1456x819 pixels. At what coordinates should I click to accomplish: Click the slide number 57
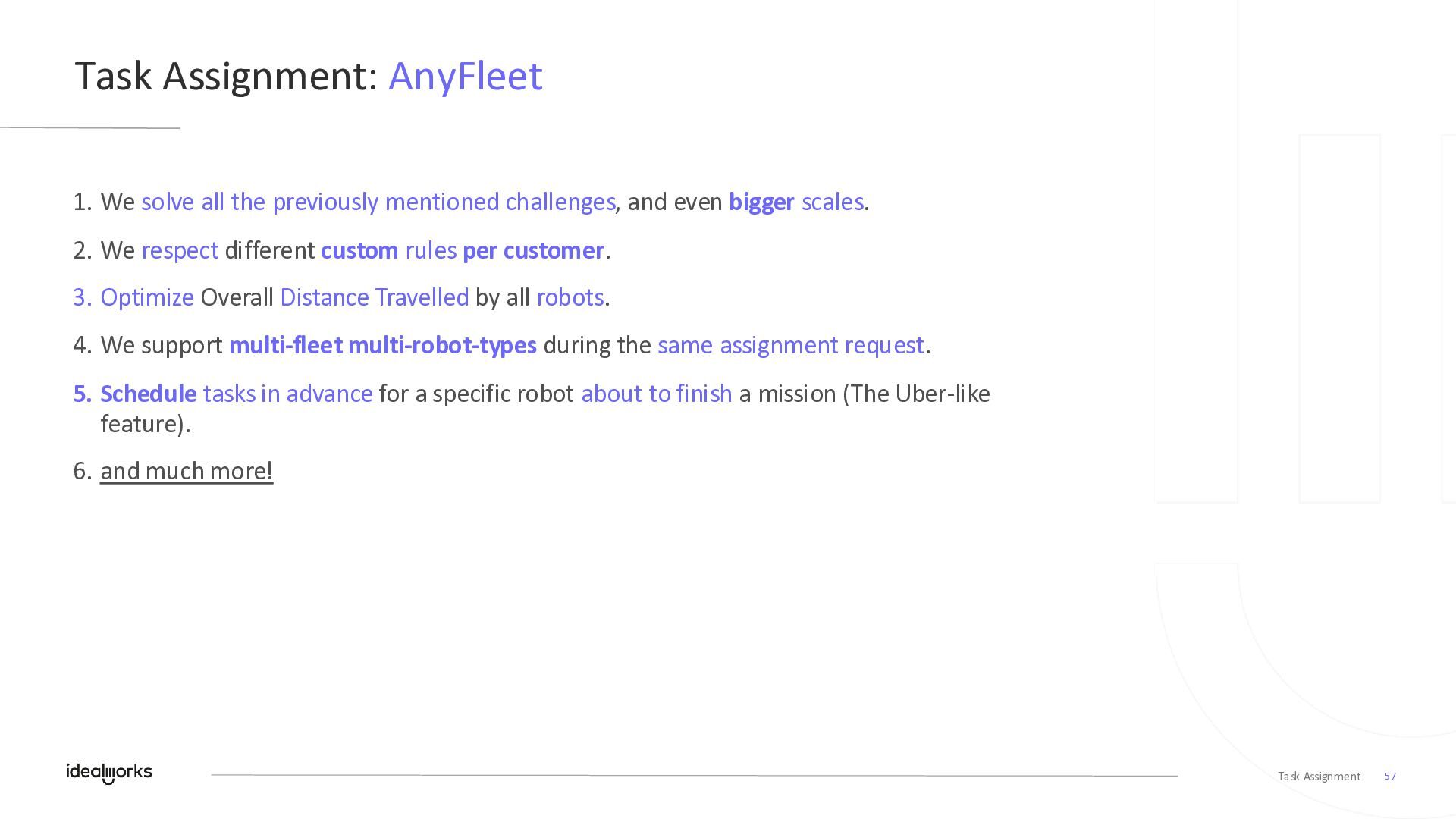1390,776
